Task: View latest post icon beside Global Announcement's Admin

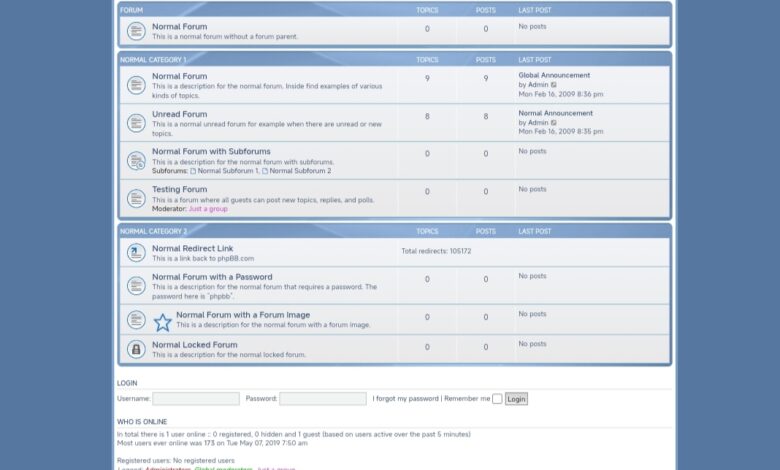Action: pyautogui.click(x=555, y=85)
